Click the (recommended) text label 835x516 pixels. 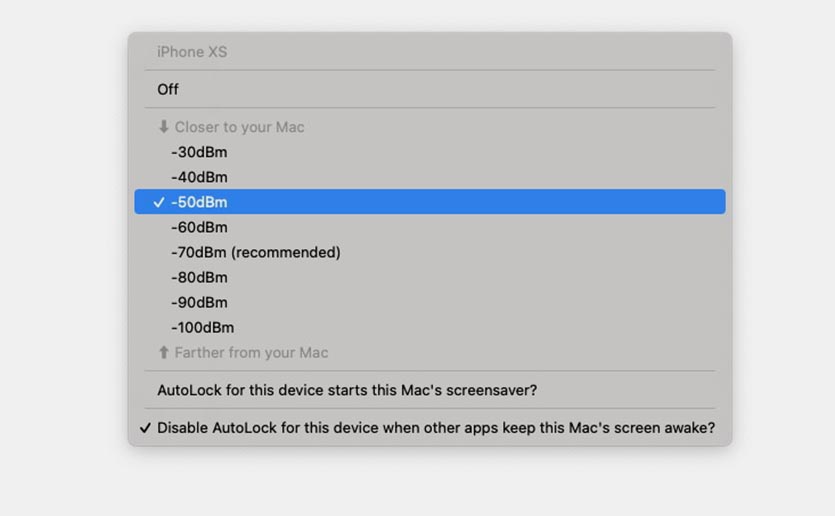(286, 252)
